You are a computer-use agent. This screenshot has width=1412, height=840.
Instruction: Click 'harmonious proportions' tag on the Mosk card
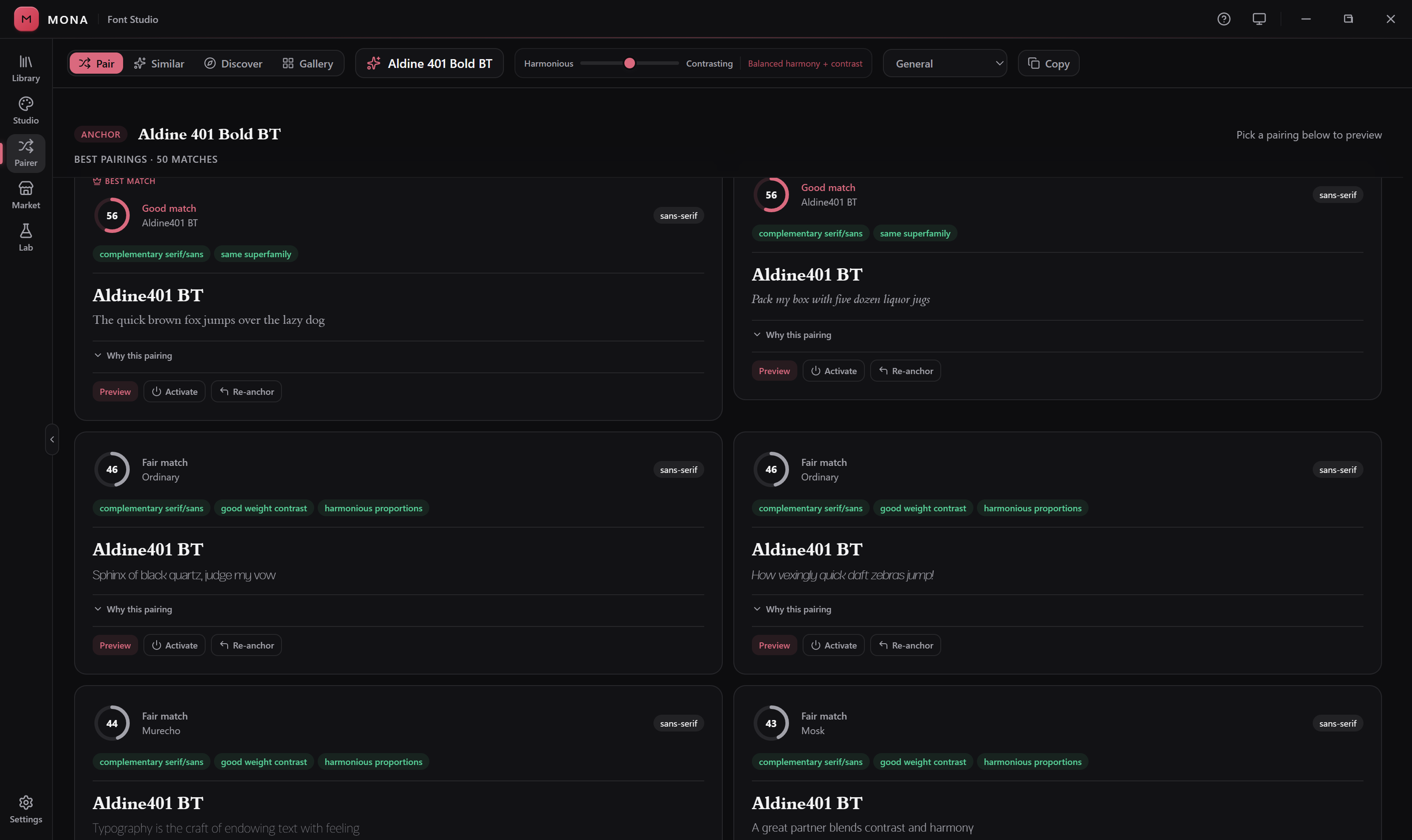(x=1032, y=762)
